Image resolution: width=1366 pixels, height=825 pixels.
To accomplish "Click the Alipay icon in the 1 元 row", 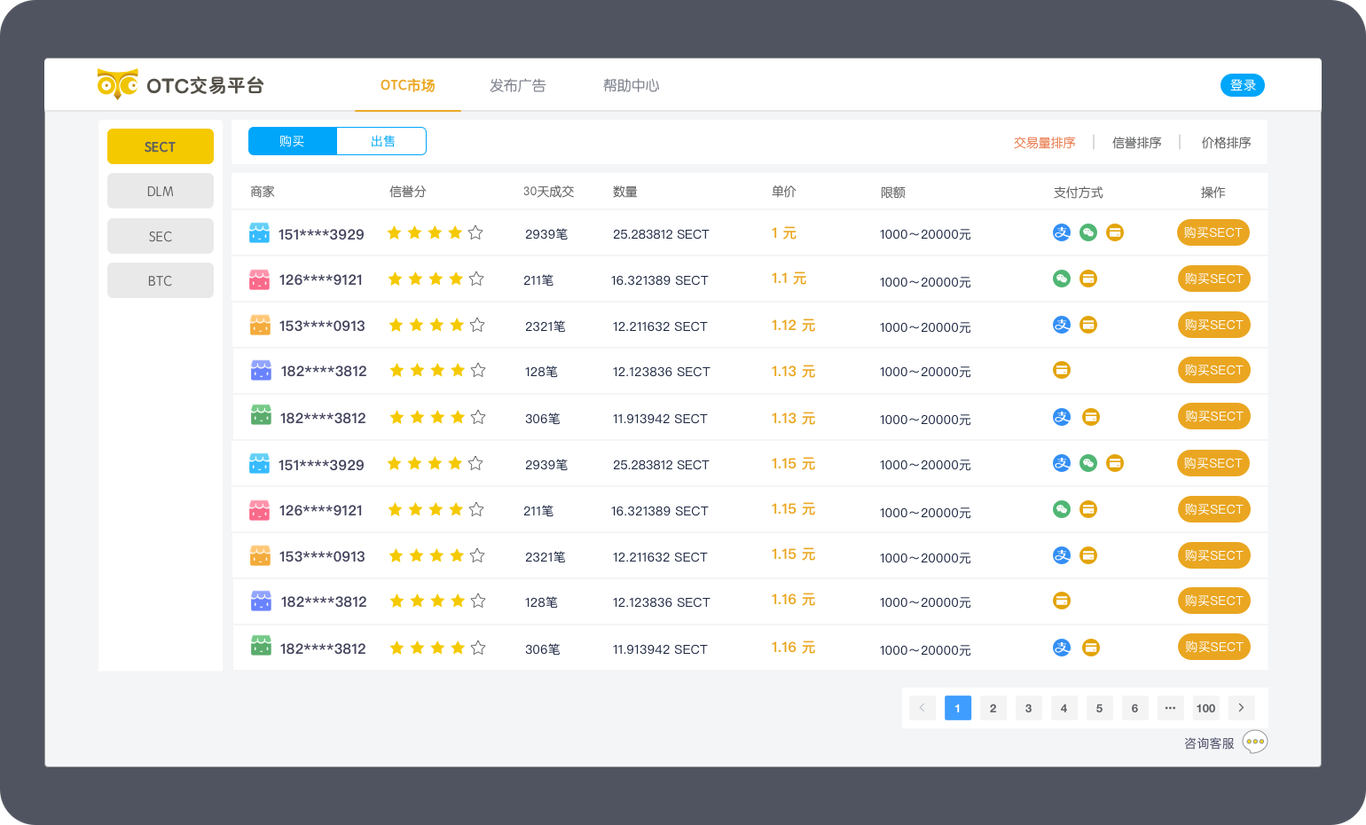I will click(1062, 233).
